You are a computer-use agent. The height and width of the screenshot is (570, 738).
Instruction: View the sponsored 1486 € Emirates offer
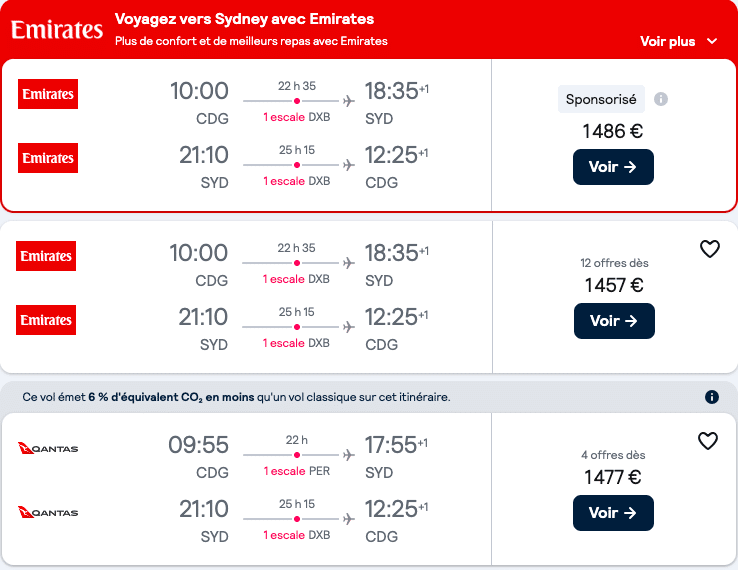click(613, 167)
